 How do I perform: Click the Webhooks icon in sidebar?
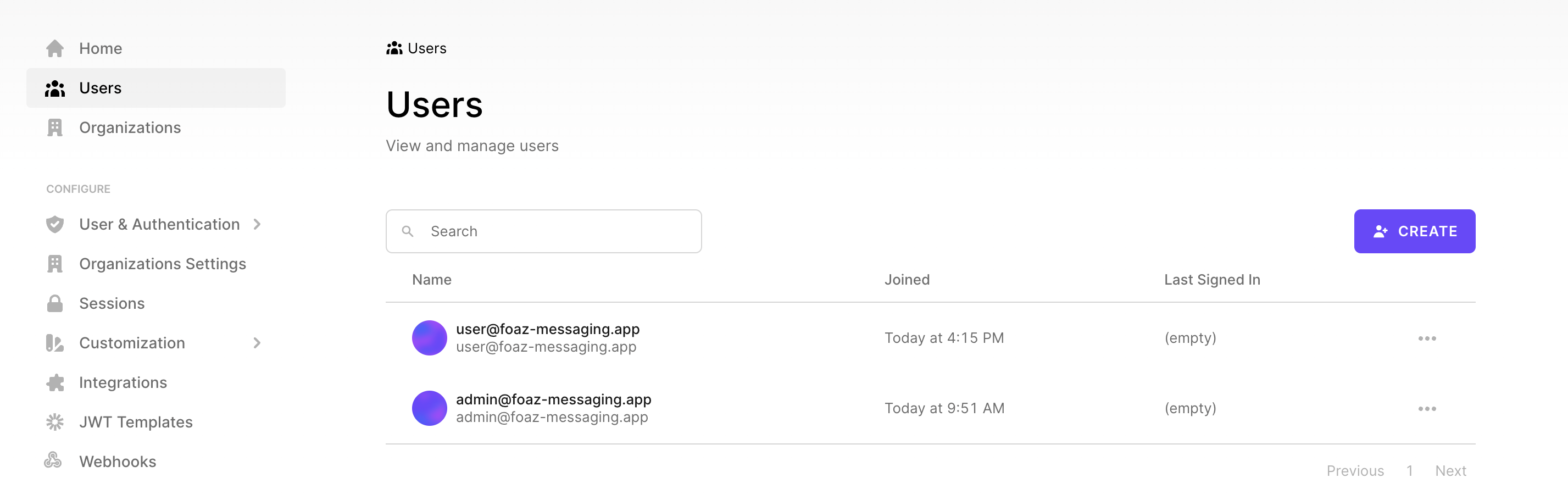point(53,461)
